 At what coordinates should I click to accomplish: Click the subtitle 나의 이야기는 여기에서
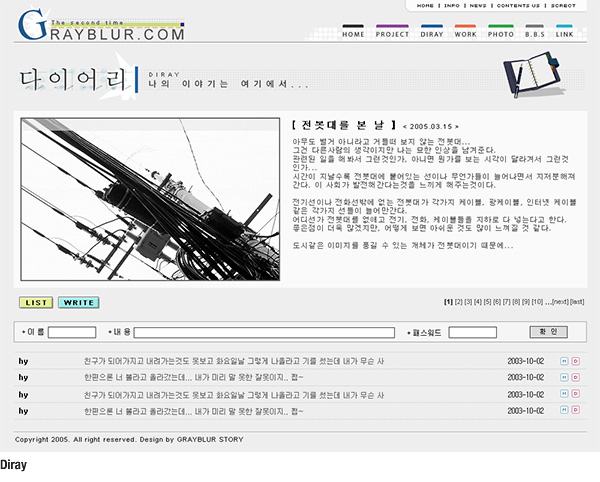coord(228,84)
